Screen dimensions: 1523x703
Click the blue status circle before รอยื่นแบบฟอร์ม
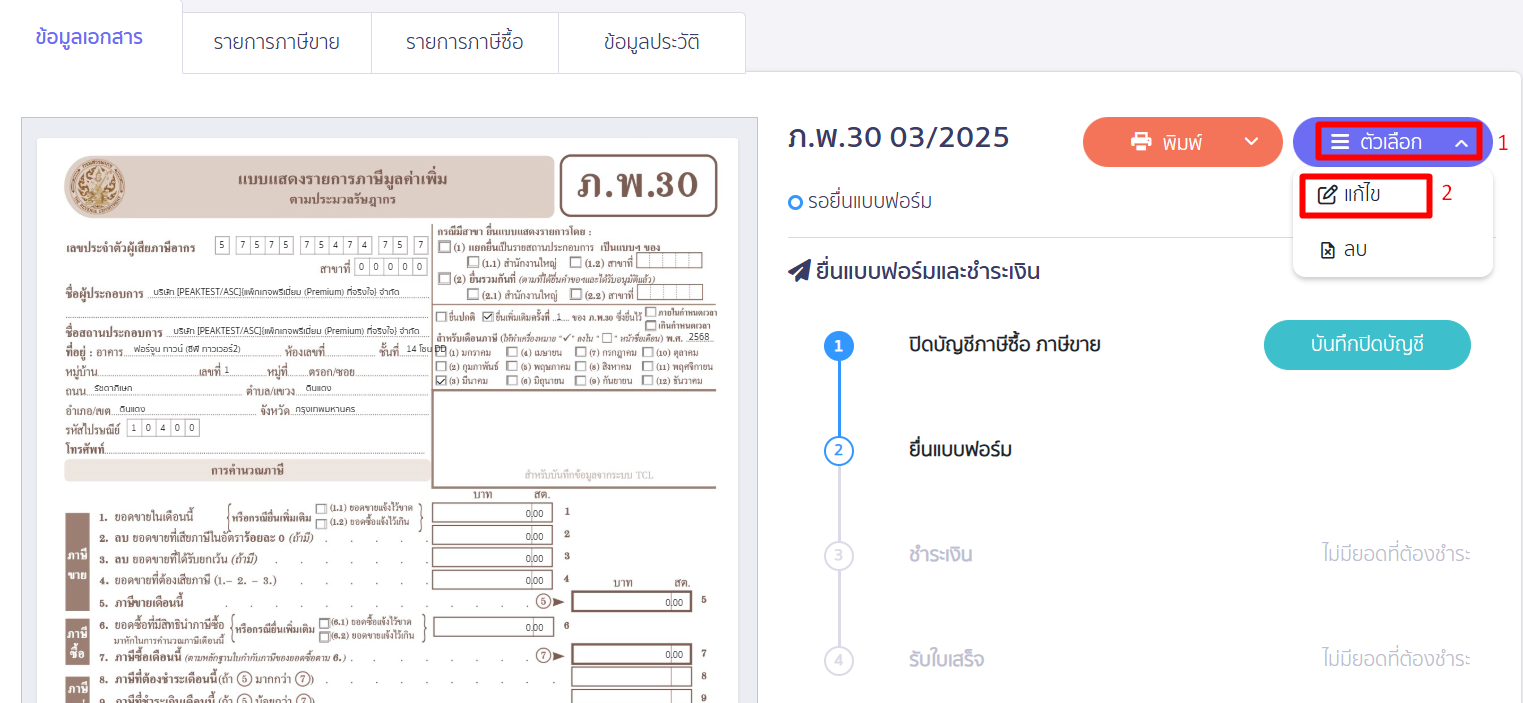pos(796,203)
